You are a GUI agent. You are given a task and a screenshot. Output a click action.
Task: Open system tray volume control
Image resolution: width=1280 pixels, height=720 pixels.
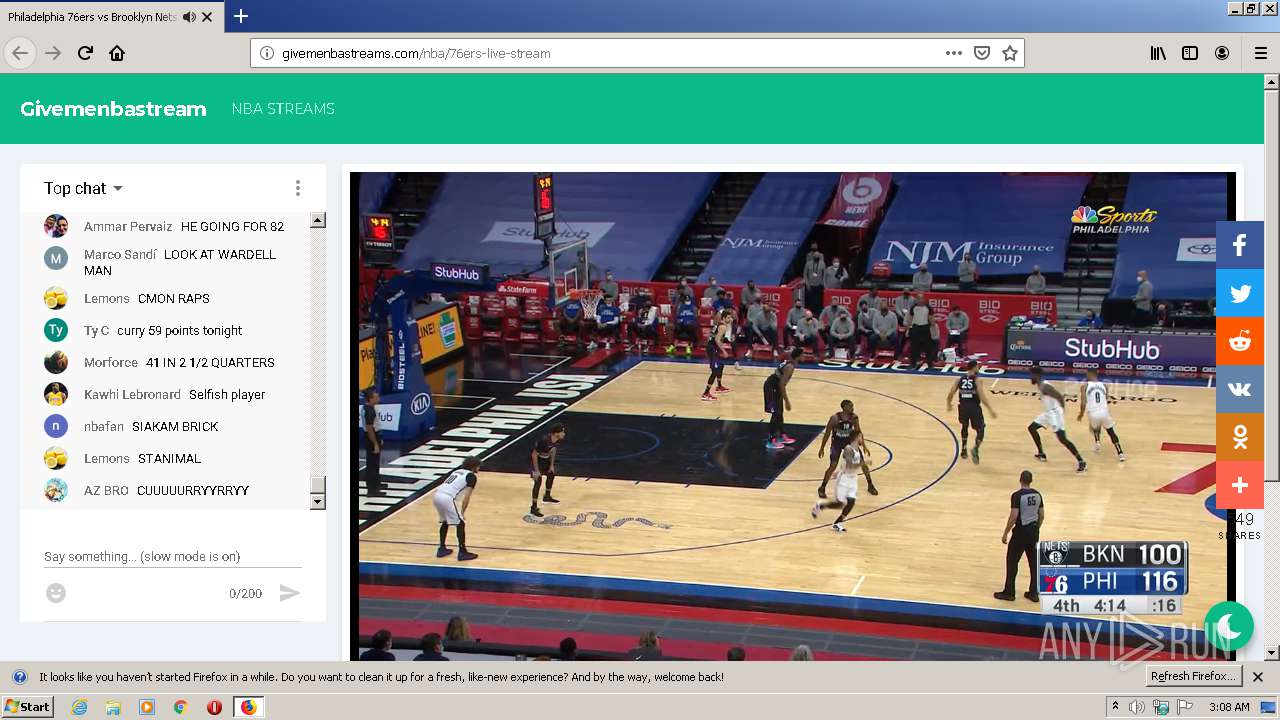[x=1137, y=707]
